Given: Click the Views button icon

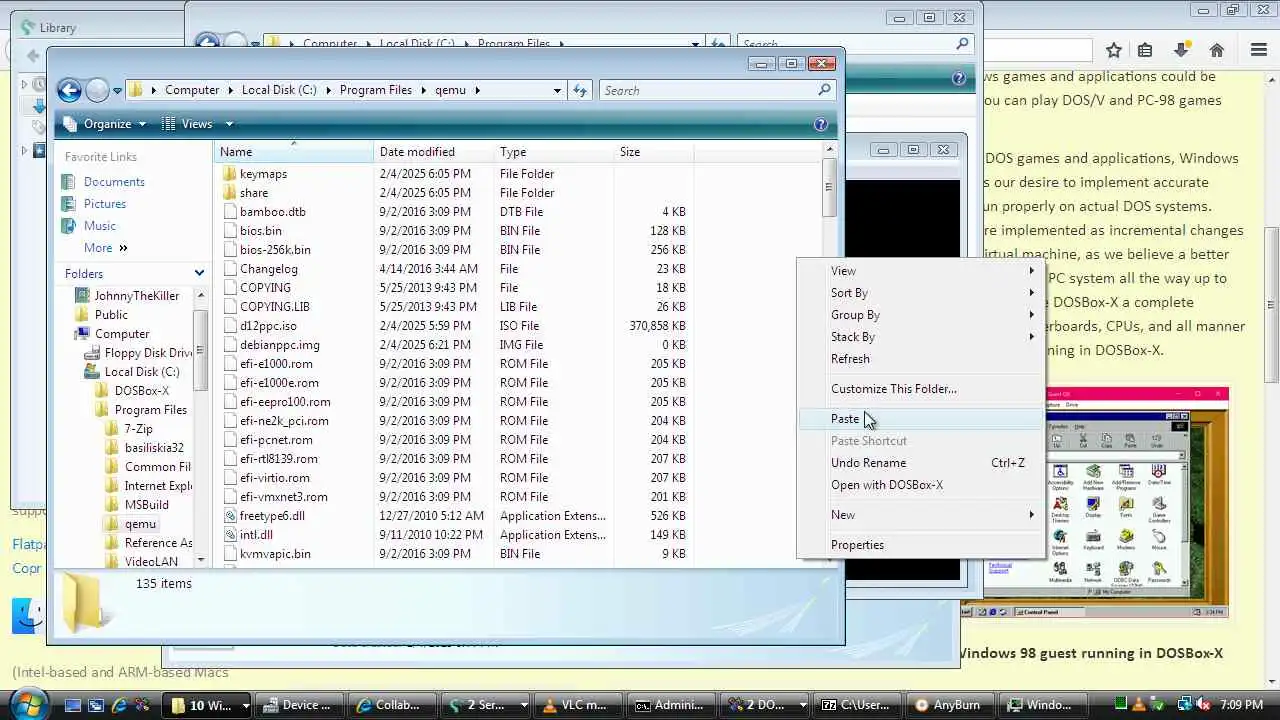Looking at the screenshot, I should (168, 124).
